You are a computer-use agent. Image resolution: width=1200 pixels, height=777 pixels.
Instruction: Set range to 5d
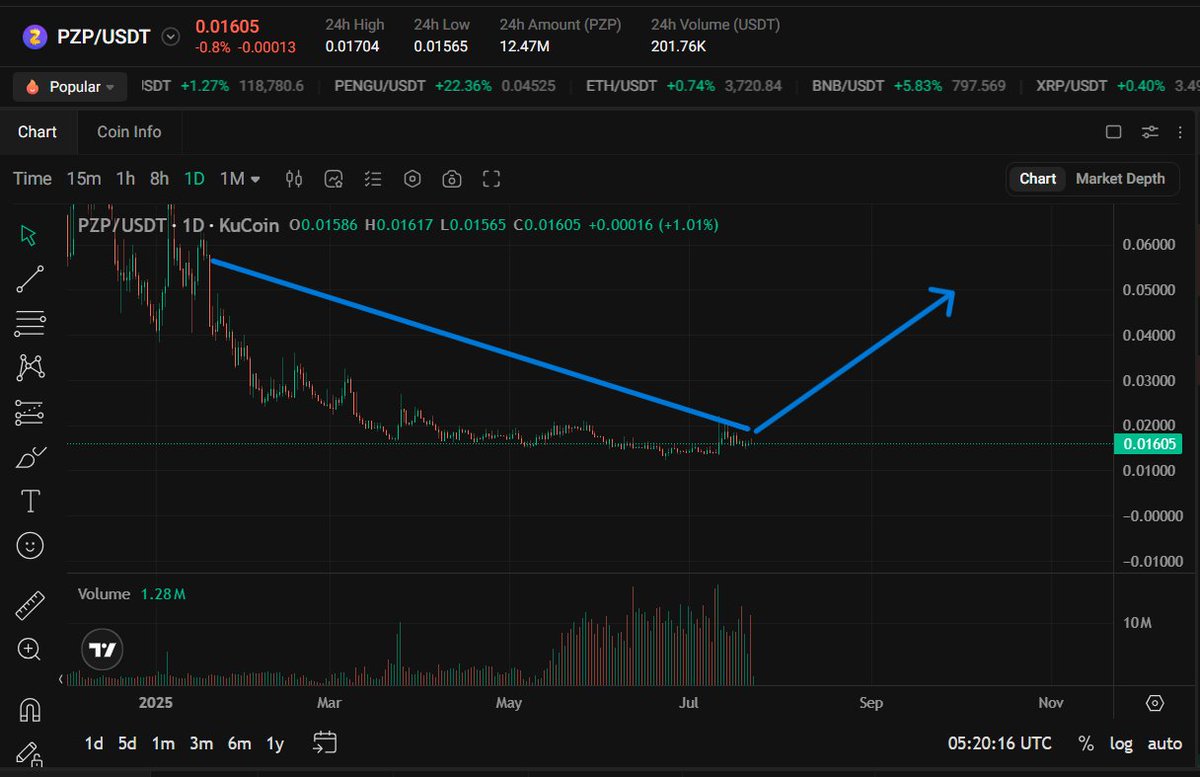click(x=127, y=743)
